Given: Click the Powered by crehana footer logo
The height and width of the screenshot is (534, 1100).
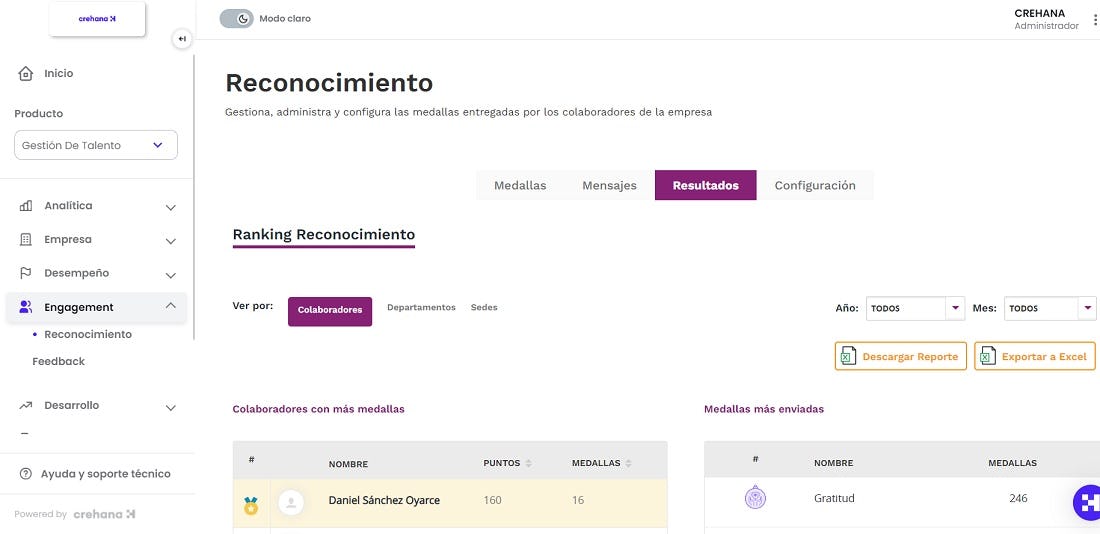Looking at the screenshot, I should tap(105, 514).
